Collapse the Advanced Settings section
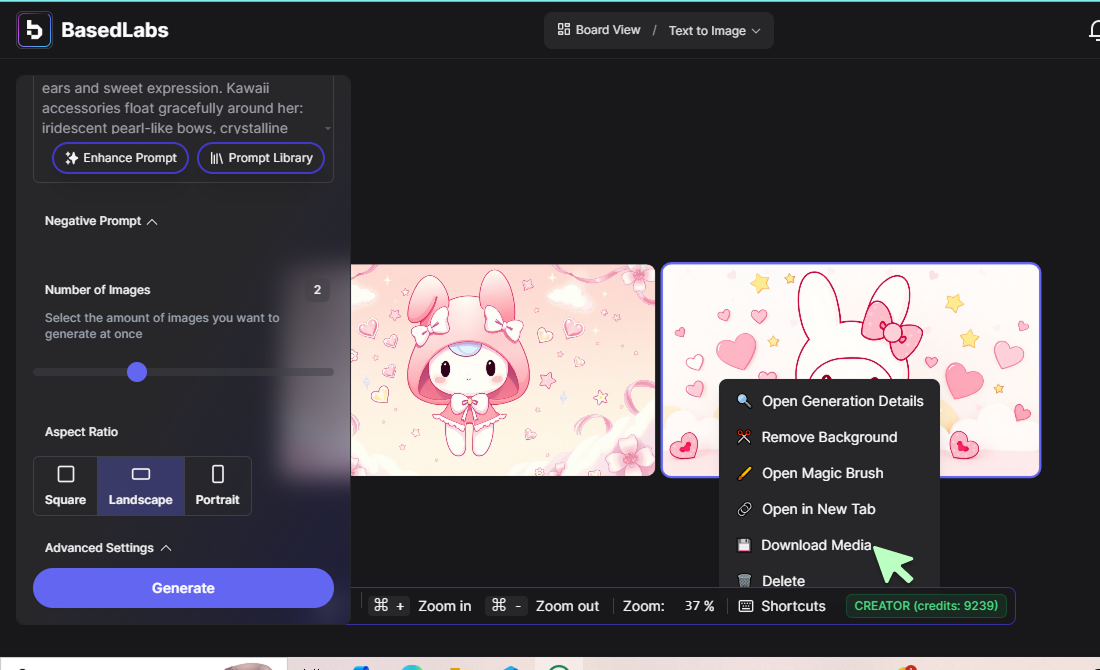 (x=108, y=548)
